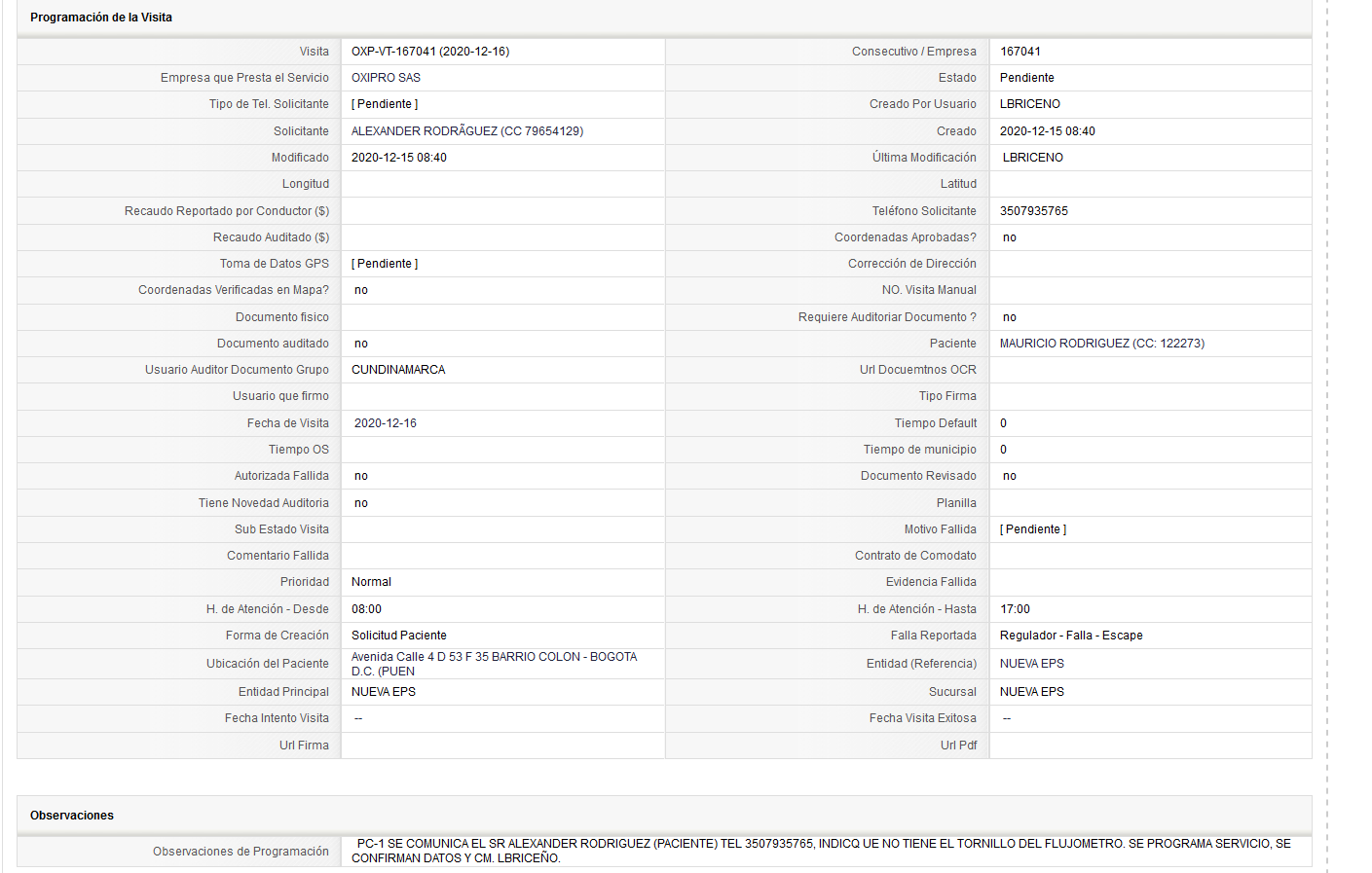Click the Toma de Datos GPS [Pendiente] value
Screen dimensions: 1372x873
385,264
